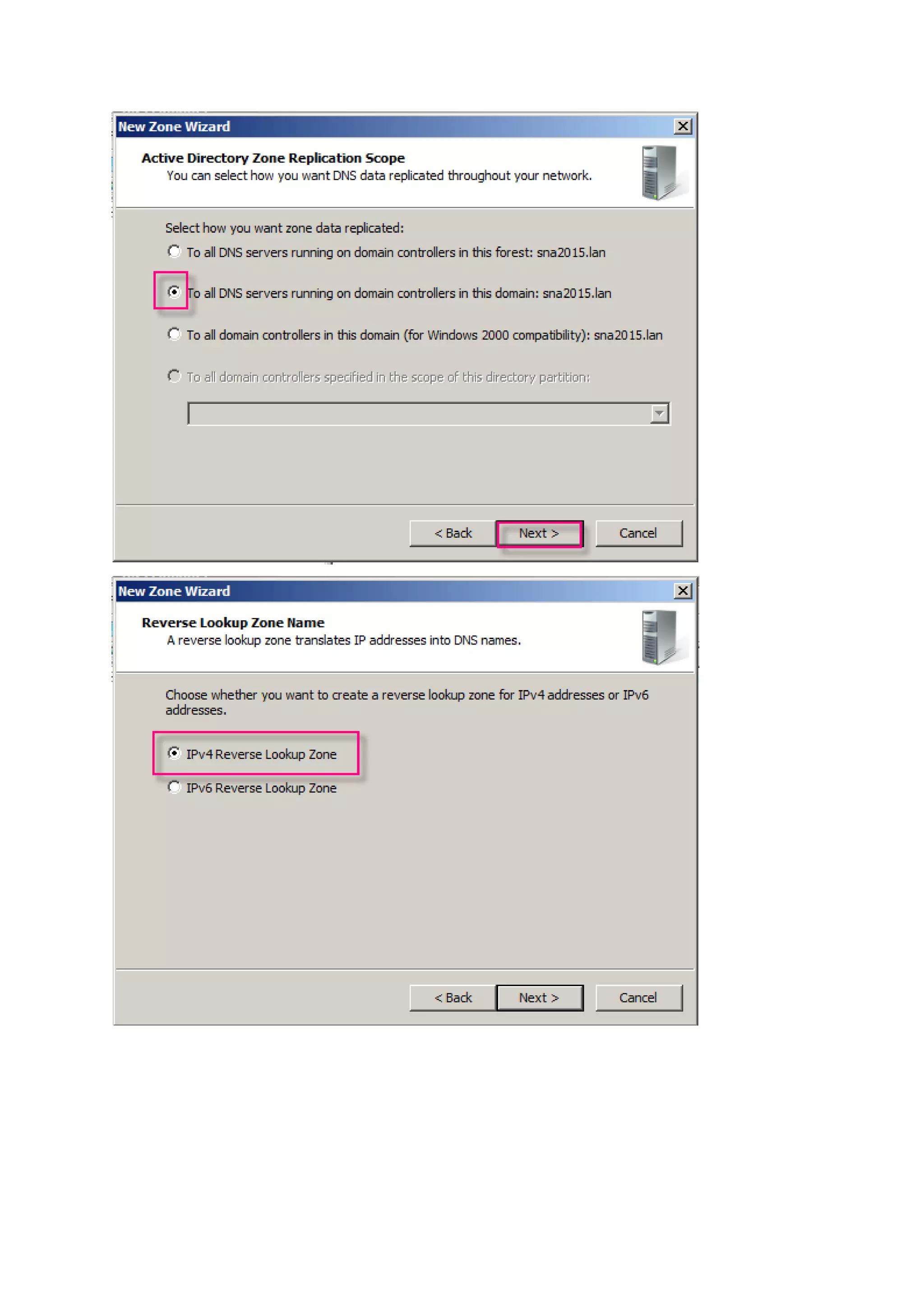Choose replication to DNS servers in this domain
Screen dimensions: 924x1307
pos(174,292)
